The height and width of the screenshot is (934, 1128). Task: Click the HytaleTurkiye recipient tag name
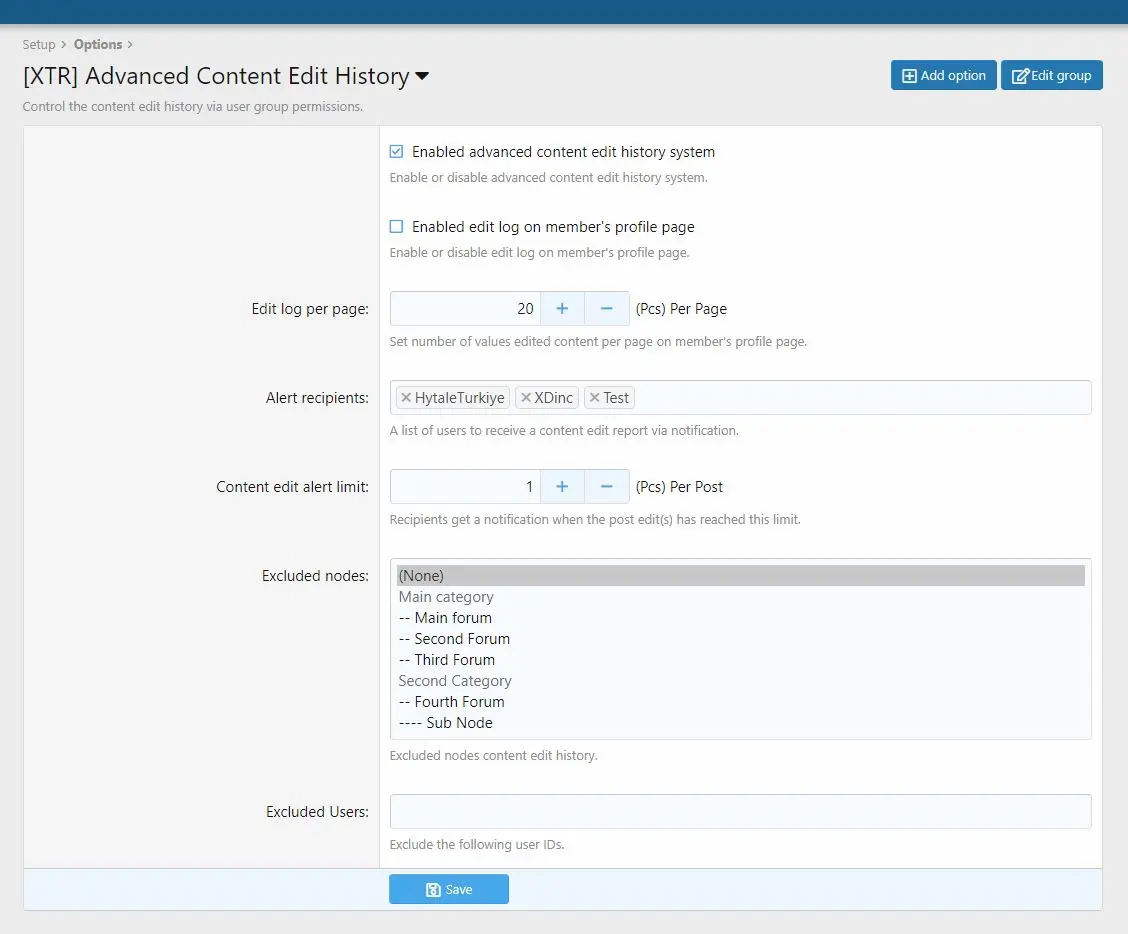(x=460, y=397)
